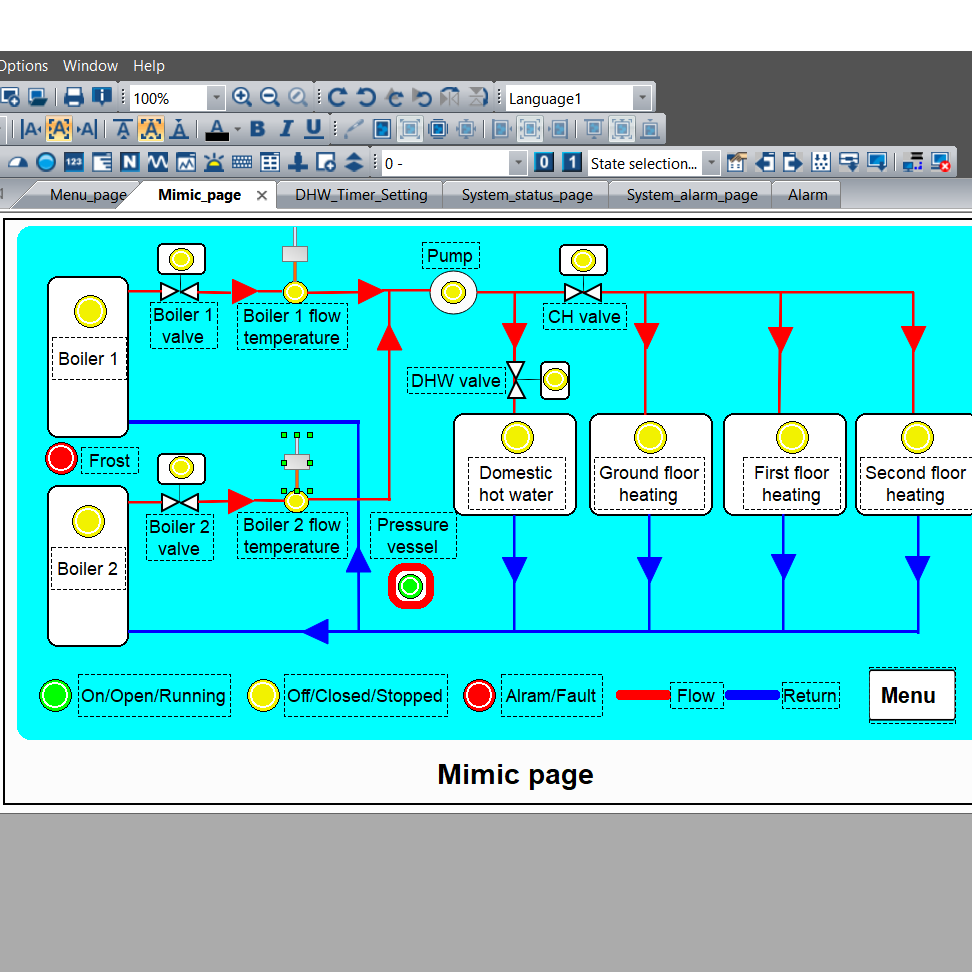
Task: Switch object preview to state 1
Action: [x=570, y=161]
